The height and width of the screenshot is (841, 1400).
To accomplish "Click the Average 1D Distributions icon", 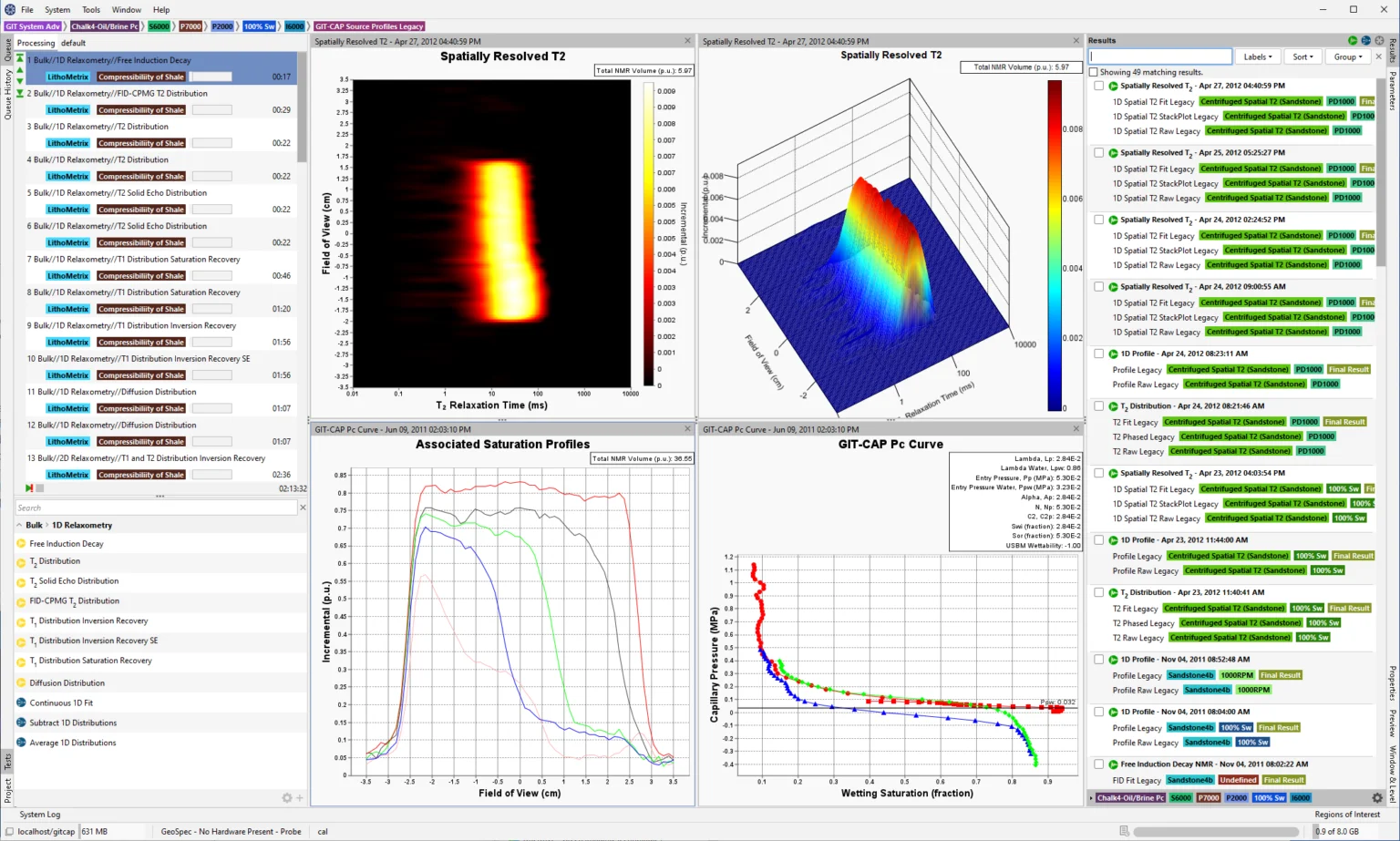I will pos(21,743).
